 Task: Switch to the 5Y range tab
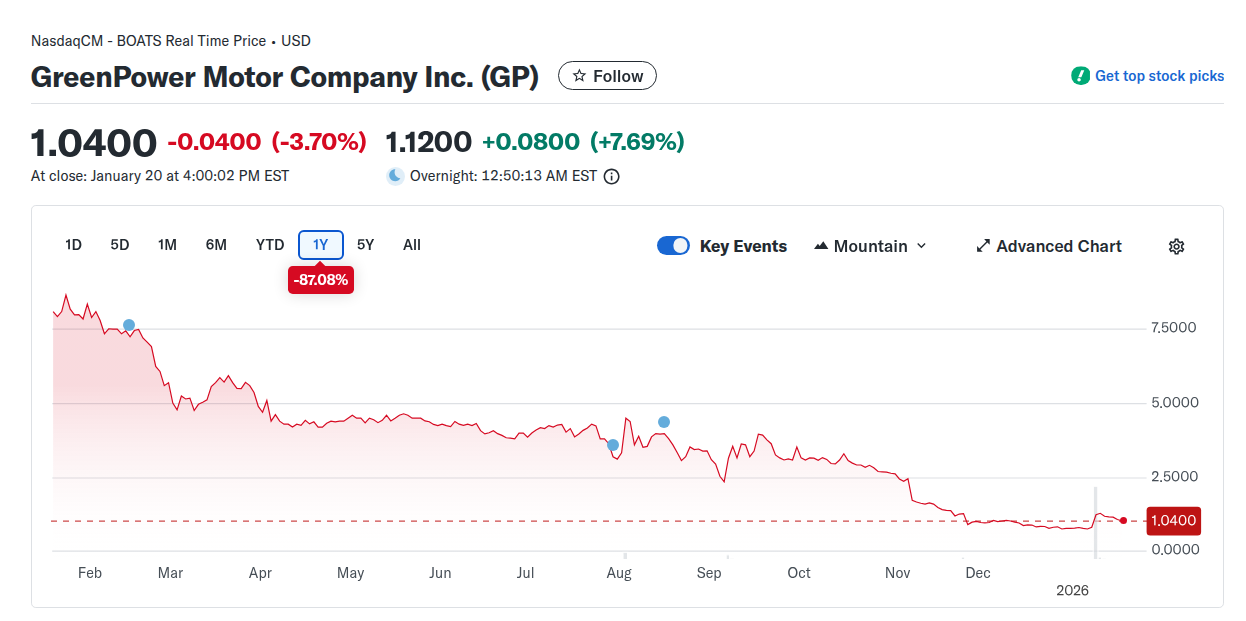365,245
